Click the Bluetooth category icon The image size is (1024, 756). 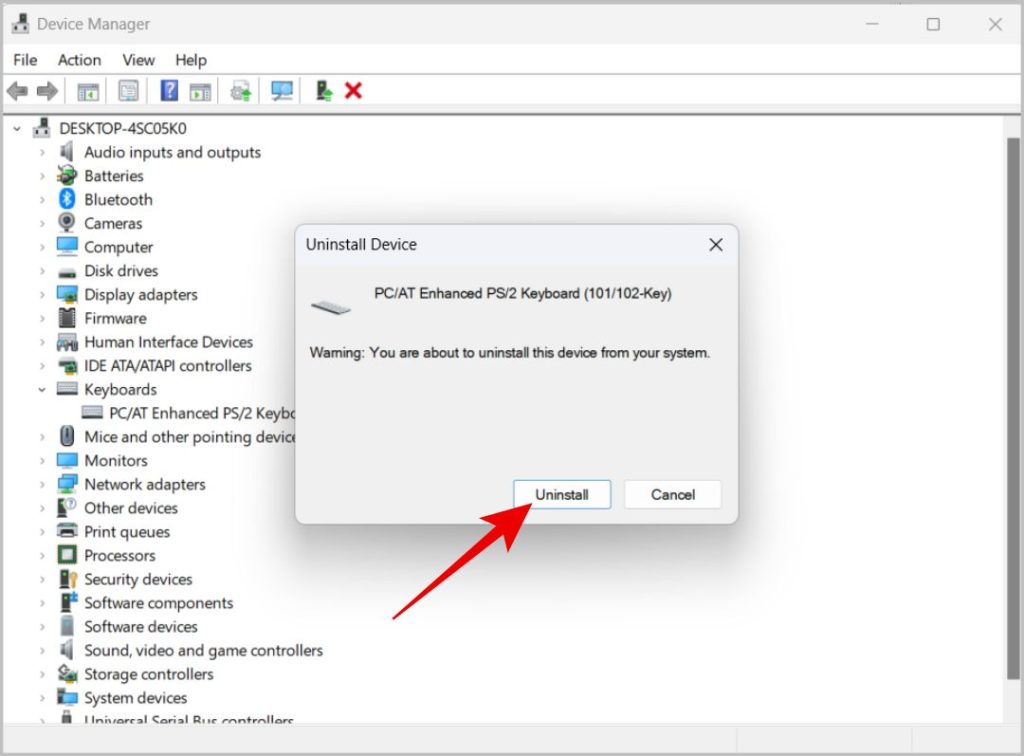pos(67,199)
